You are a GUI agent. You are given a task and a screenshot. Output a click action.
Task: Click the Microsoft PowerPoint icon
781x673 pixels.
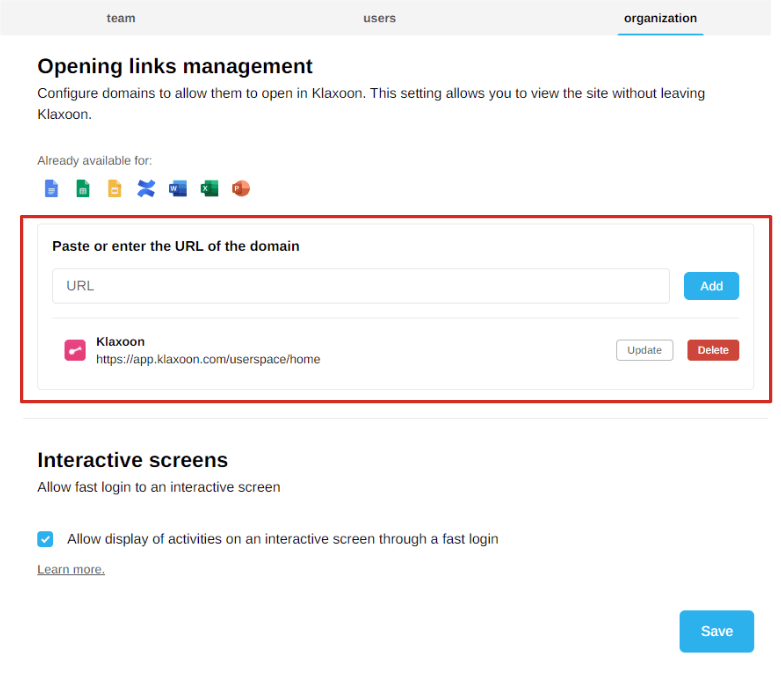click(x=240, y=188)
